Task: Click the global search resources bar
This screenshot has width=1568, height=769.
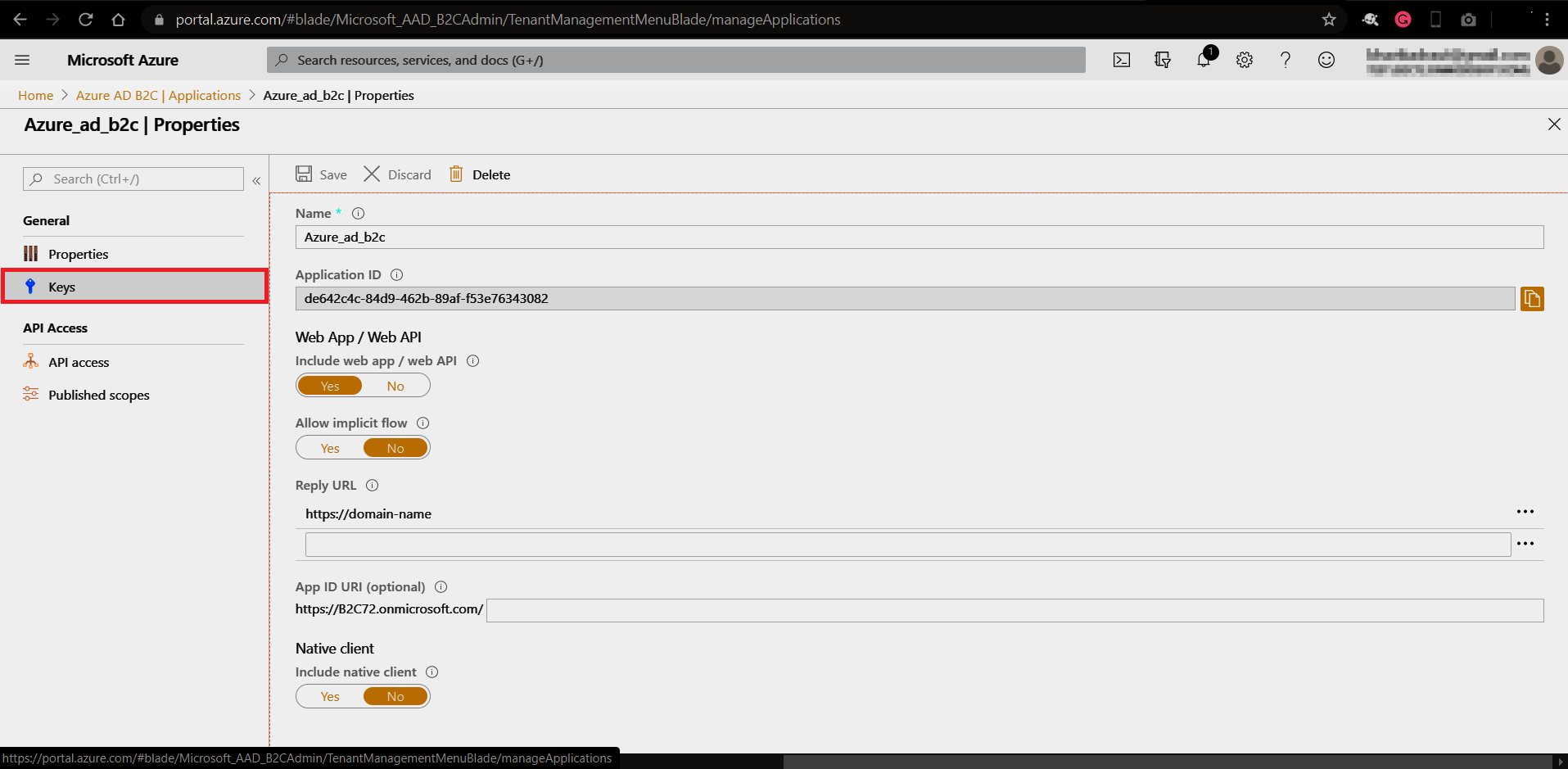Action: [676, 60]
